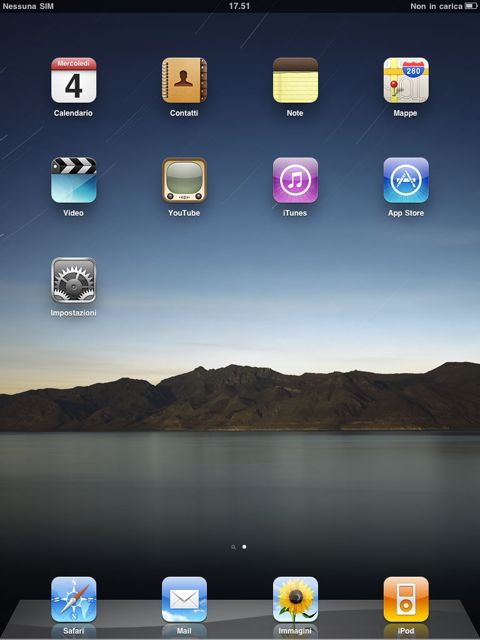The height and width of the screenshot is (640, 480).
Task: Open Mail from the dock
Action: point(184,599)
